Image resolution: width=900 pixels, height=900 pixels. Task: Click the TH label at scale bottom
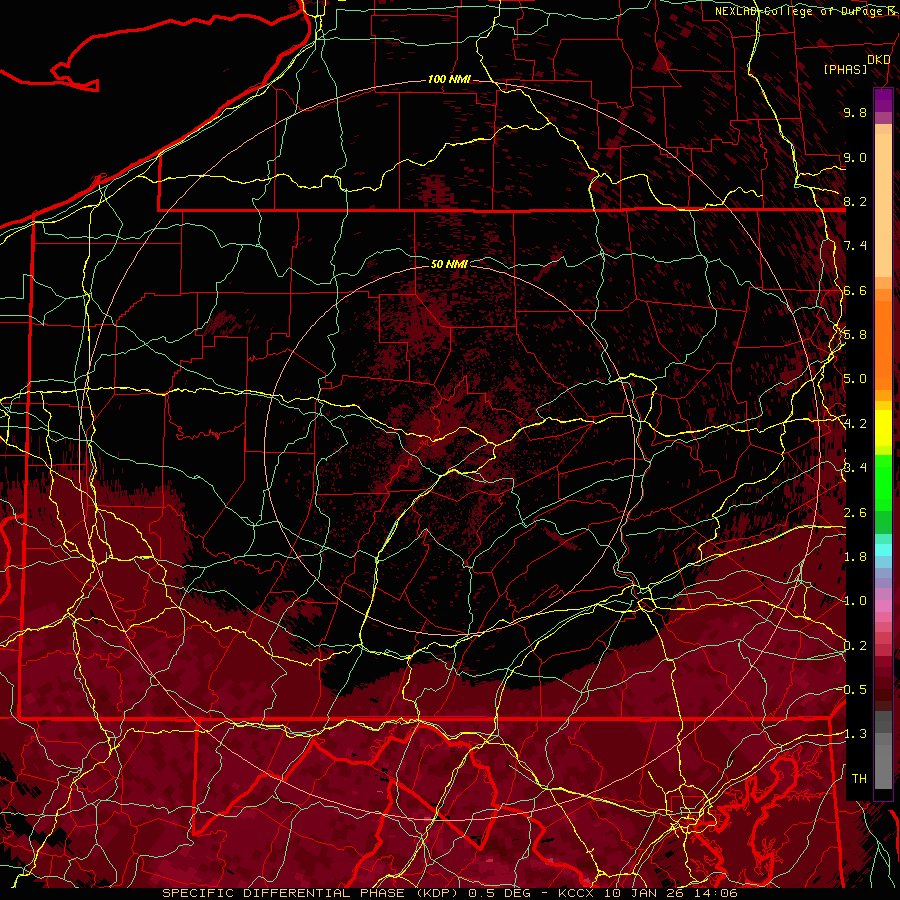pos(859,778)
